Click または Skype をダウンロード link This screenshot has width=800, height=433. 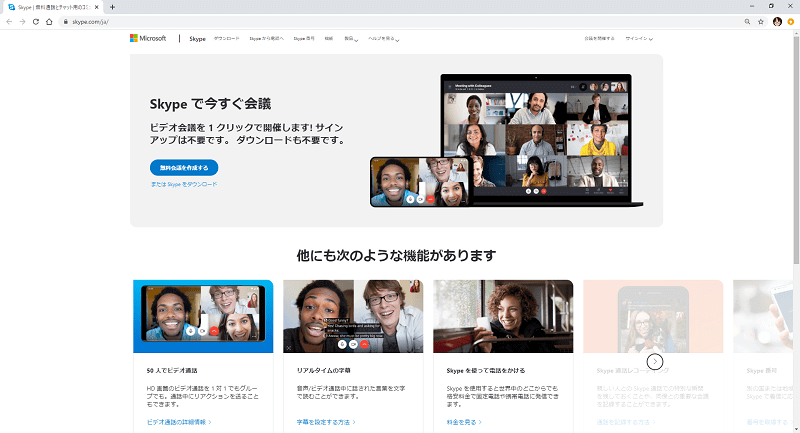tap(184, 184)
